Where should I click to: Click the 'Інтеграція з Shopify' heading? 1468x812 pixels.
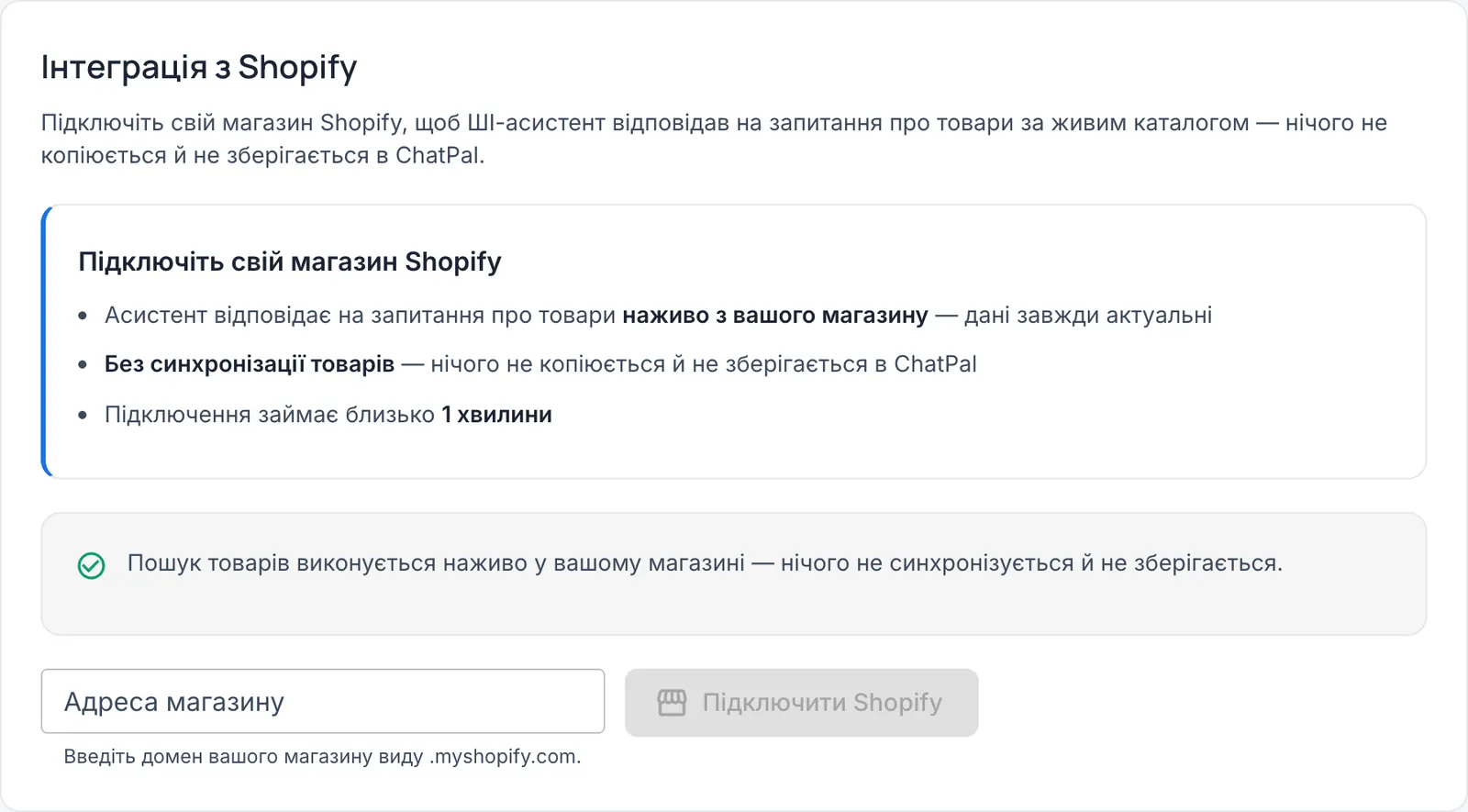(x=199, y=68)
